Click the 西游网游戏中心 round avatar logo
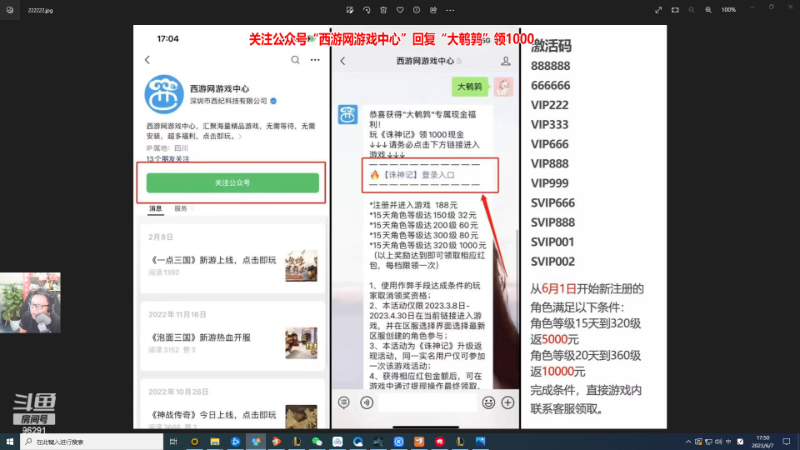This screenshot has width=800, height=450. tap(164, 94)
